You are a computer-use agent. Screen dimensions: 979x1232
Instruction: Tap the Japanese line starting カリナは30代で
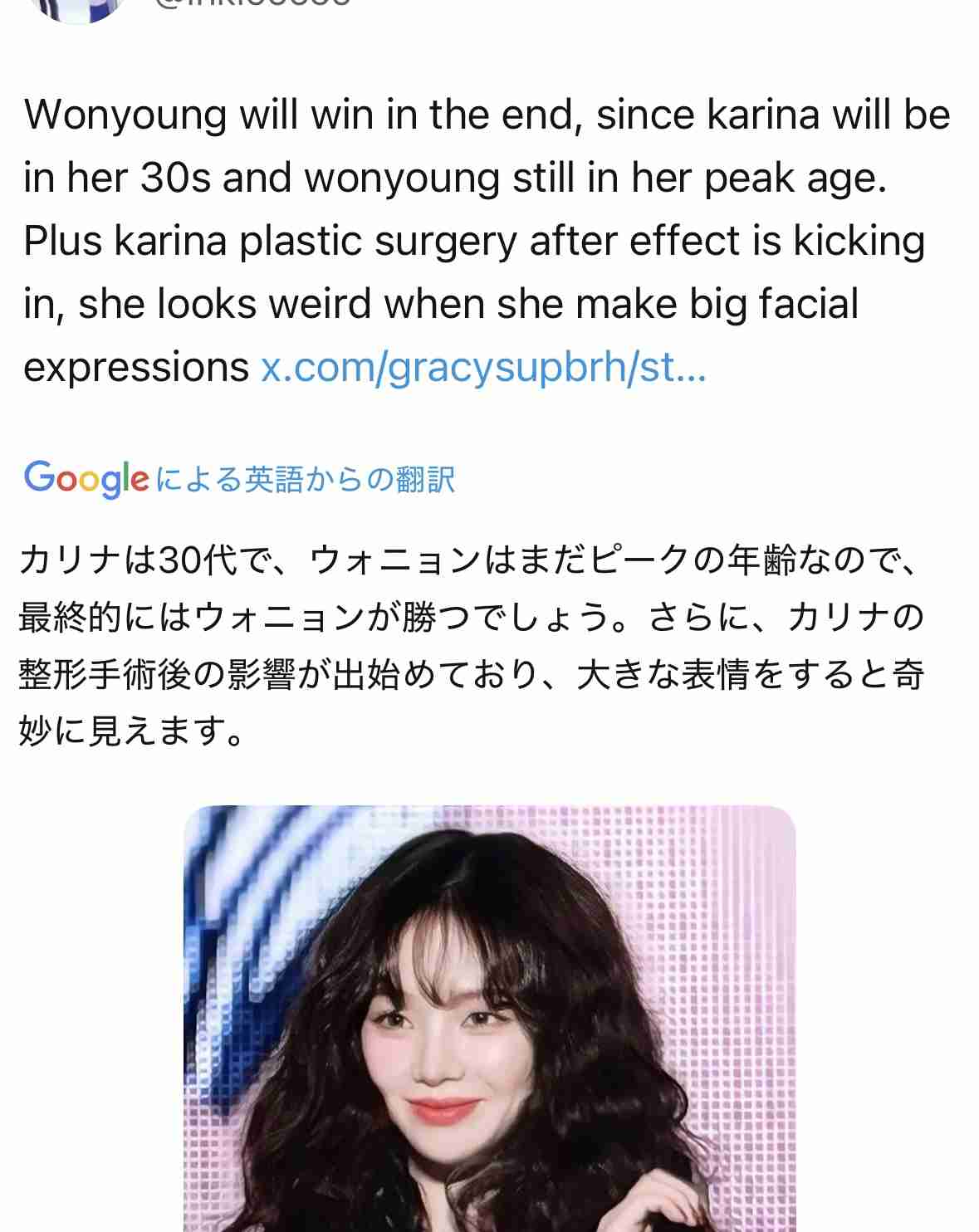(x=470, y=560)
